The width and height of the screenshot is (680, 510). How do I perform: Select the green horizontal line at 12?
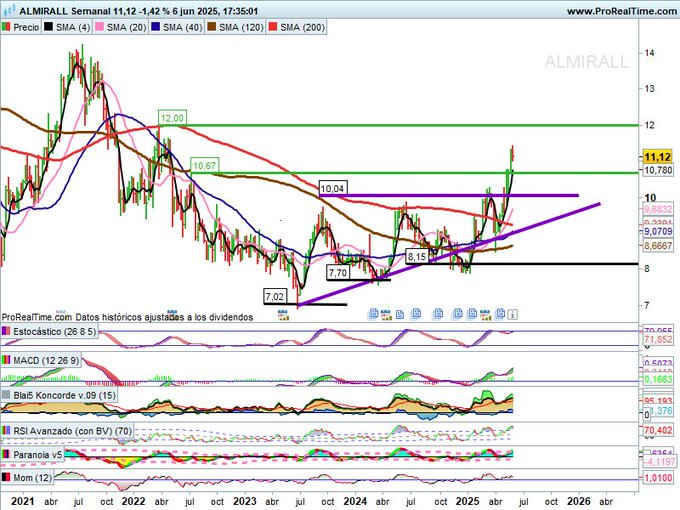click(399, 125)
